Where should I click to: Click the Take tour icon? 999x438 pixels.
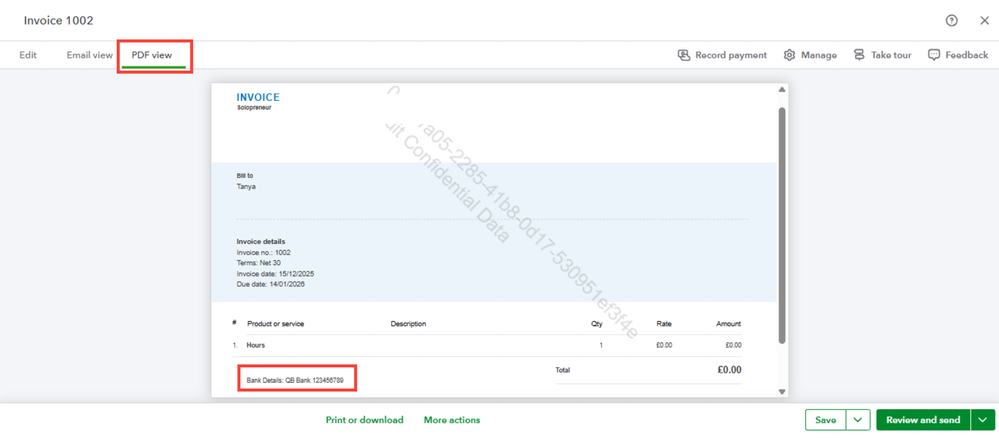[859, 55]
